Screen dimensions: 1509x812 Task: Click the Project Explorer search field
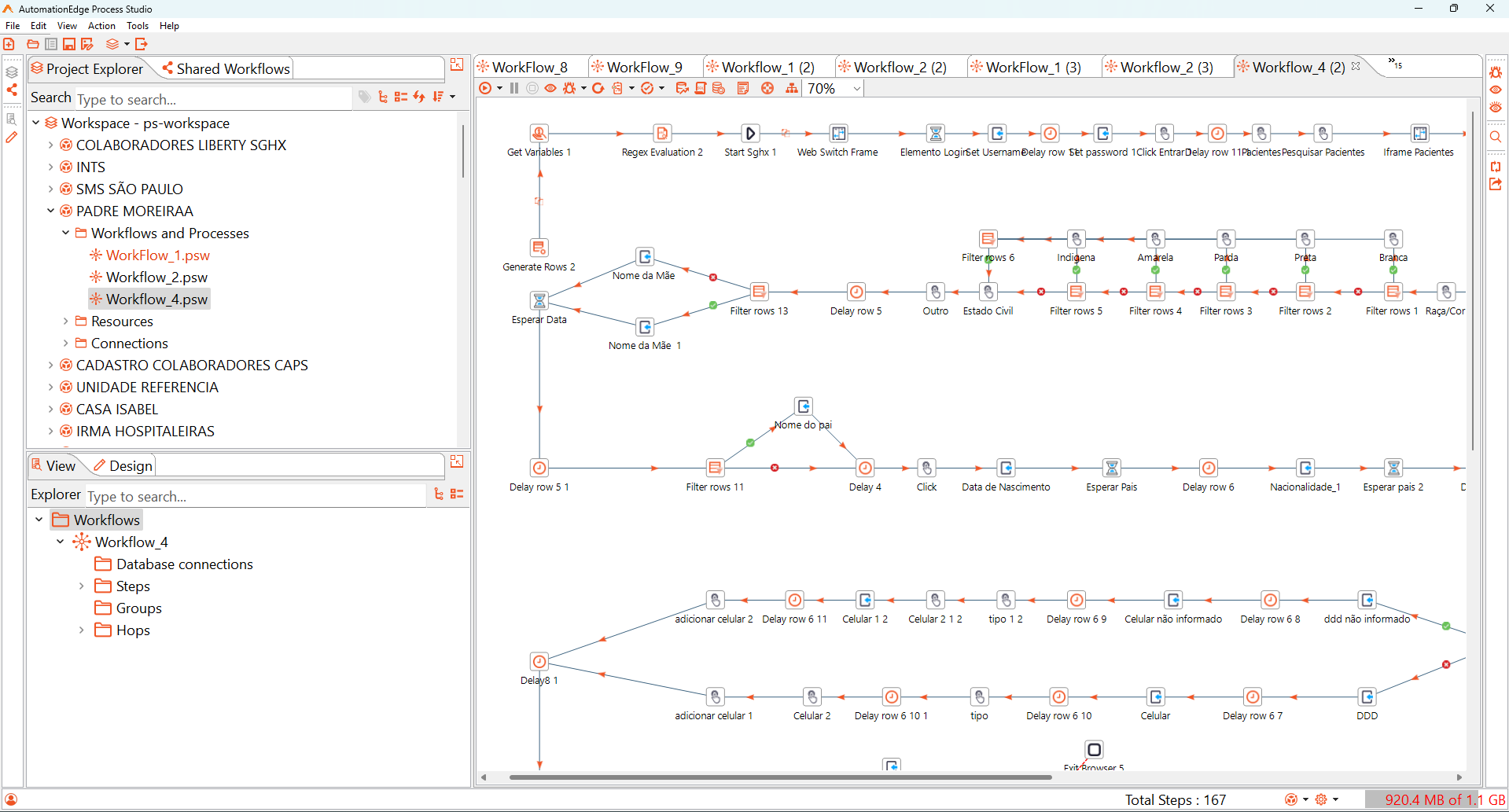[212, 100]
